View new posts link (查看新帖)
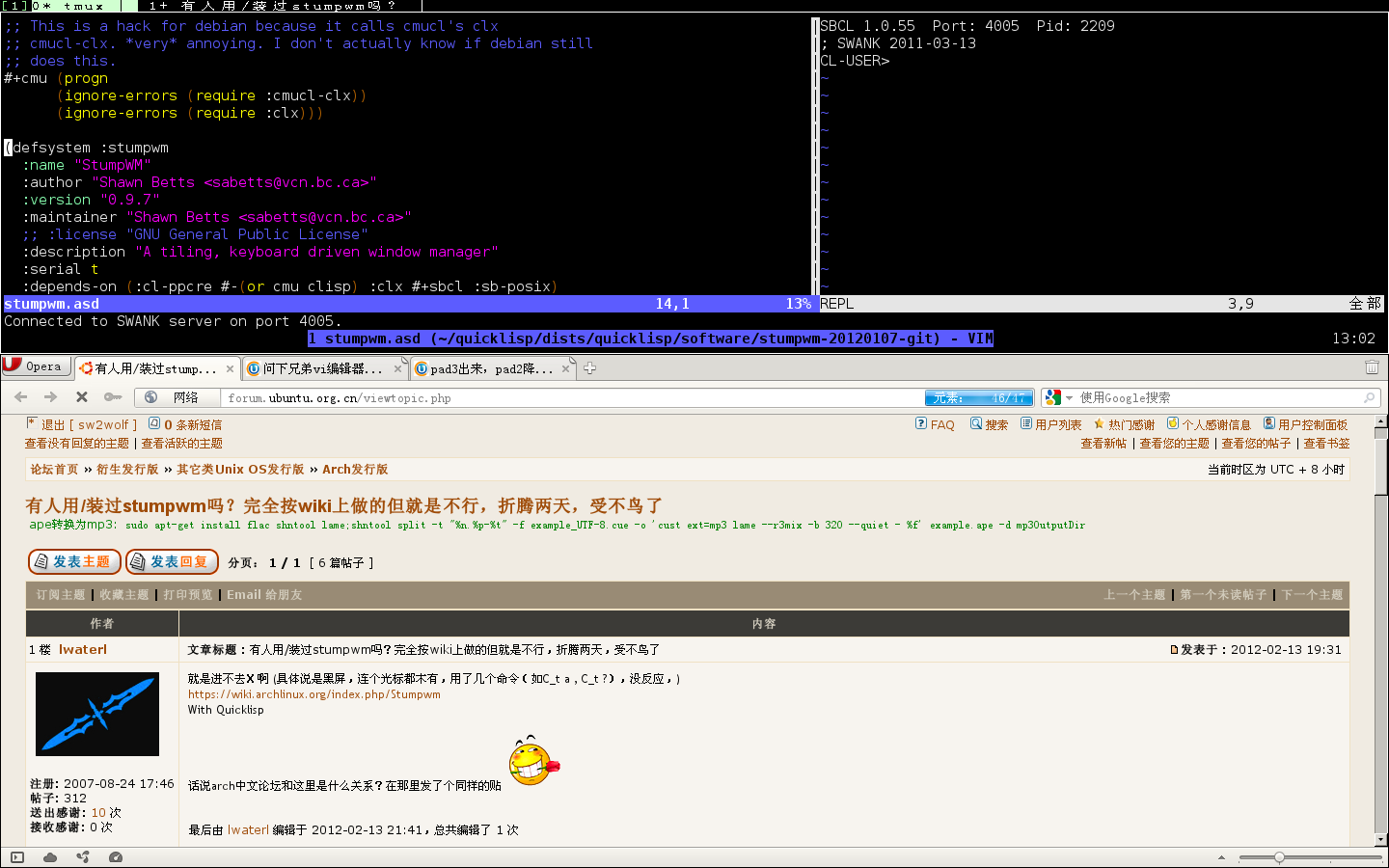Screen dimensions: 1389x868 click(1103, 444)
